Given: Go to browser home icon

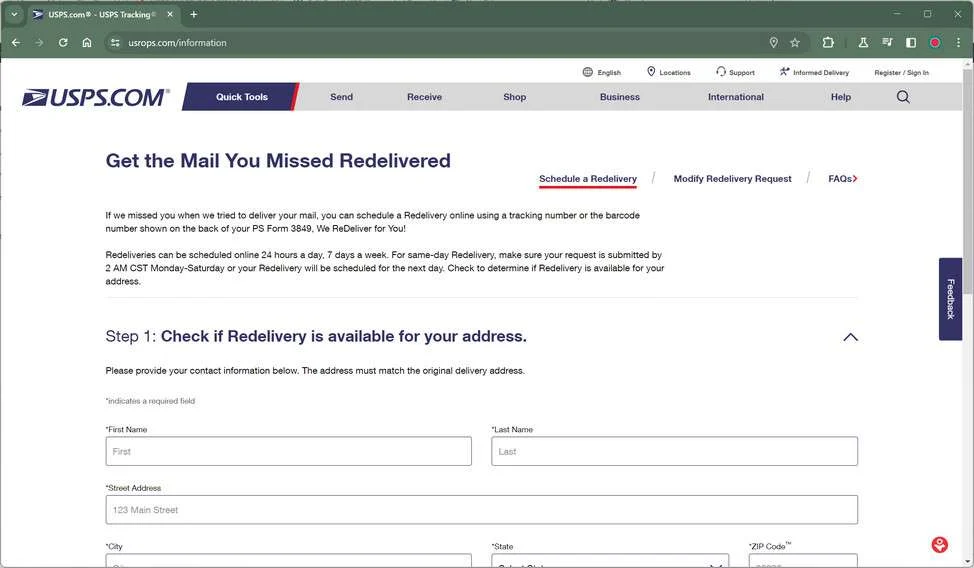Looking at the screenshot, I should 87,42.
